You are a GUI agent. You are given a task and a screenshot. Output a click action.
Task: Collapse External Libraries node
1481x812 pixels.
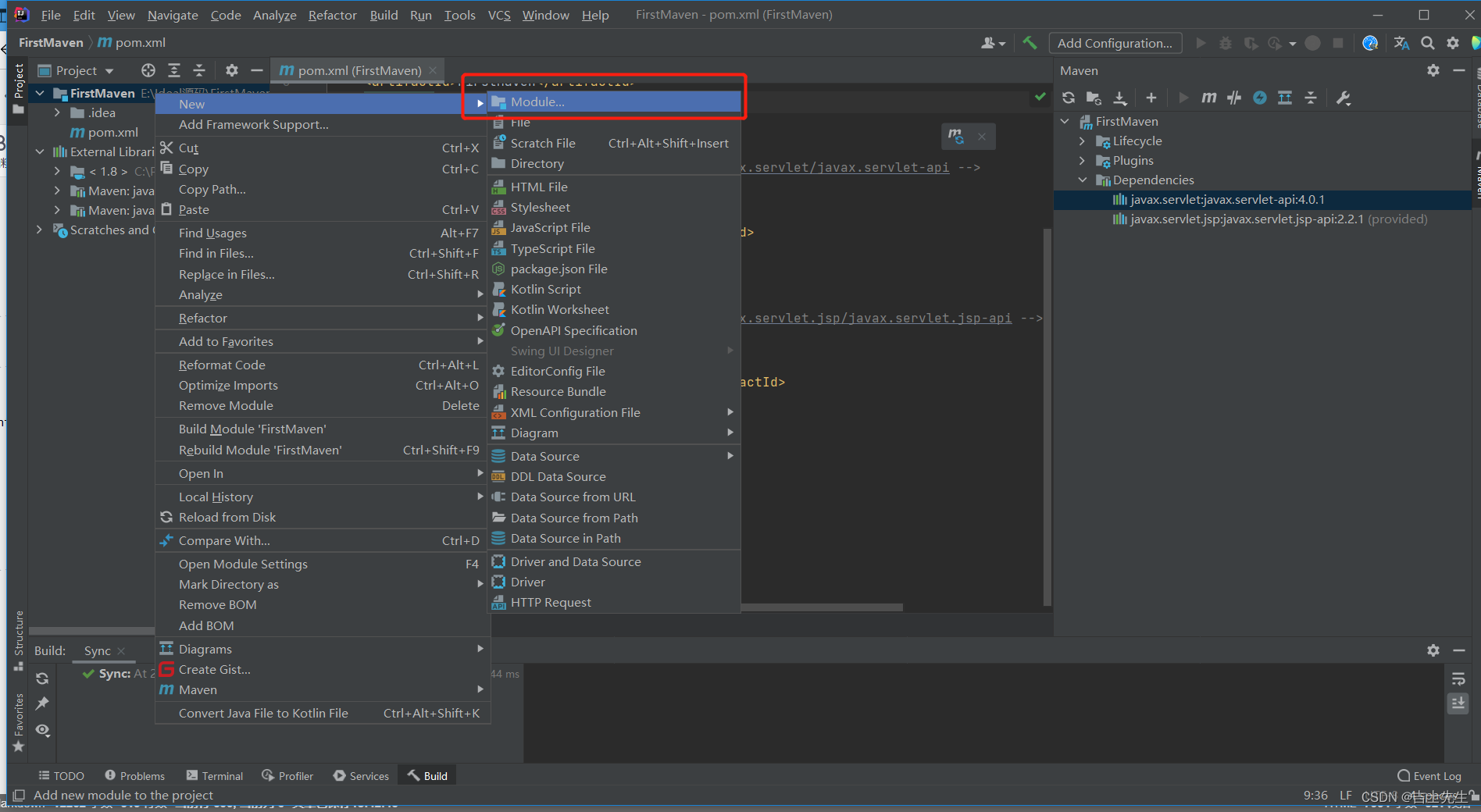point(40,151)
